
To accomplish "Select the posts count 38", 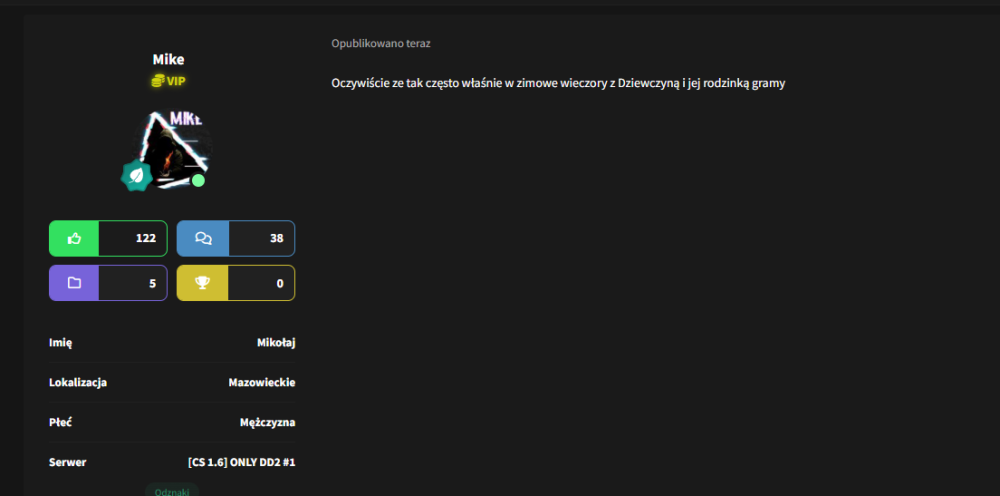I will [x=277, y=238].
